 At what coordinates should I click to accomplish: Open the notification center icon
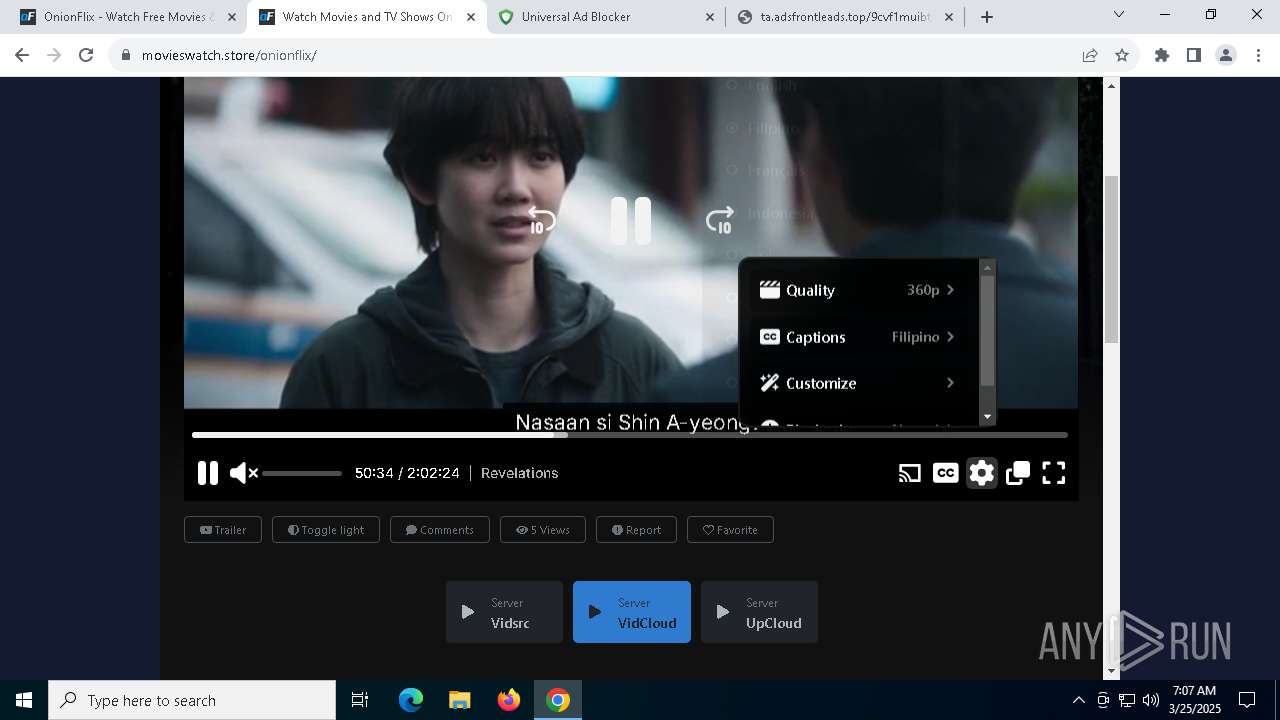click(1247, 700)
